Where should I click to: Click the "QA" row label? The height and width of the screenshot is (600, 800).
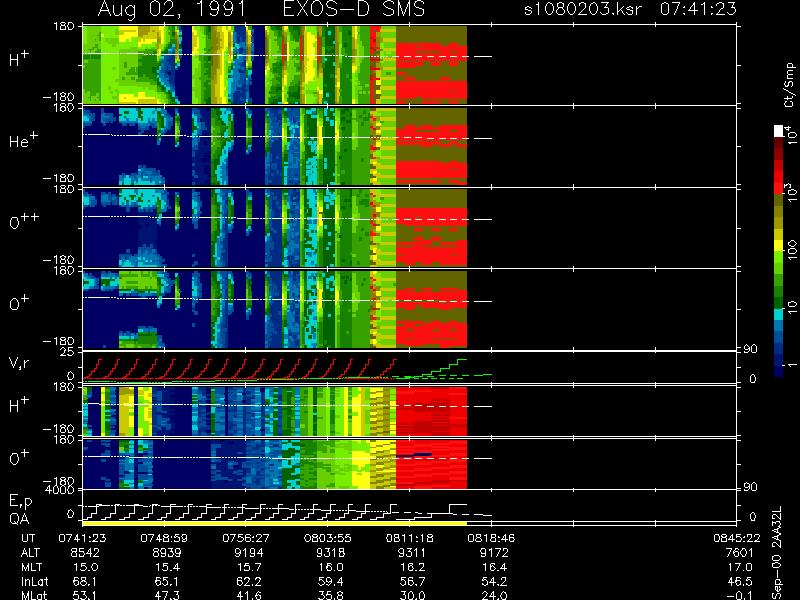click(19, 519)
